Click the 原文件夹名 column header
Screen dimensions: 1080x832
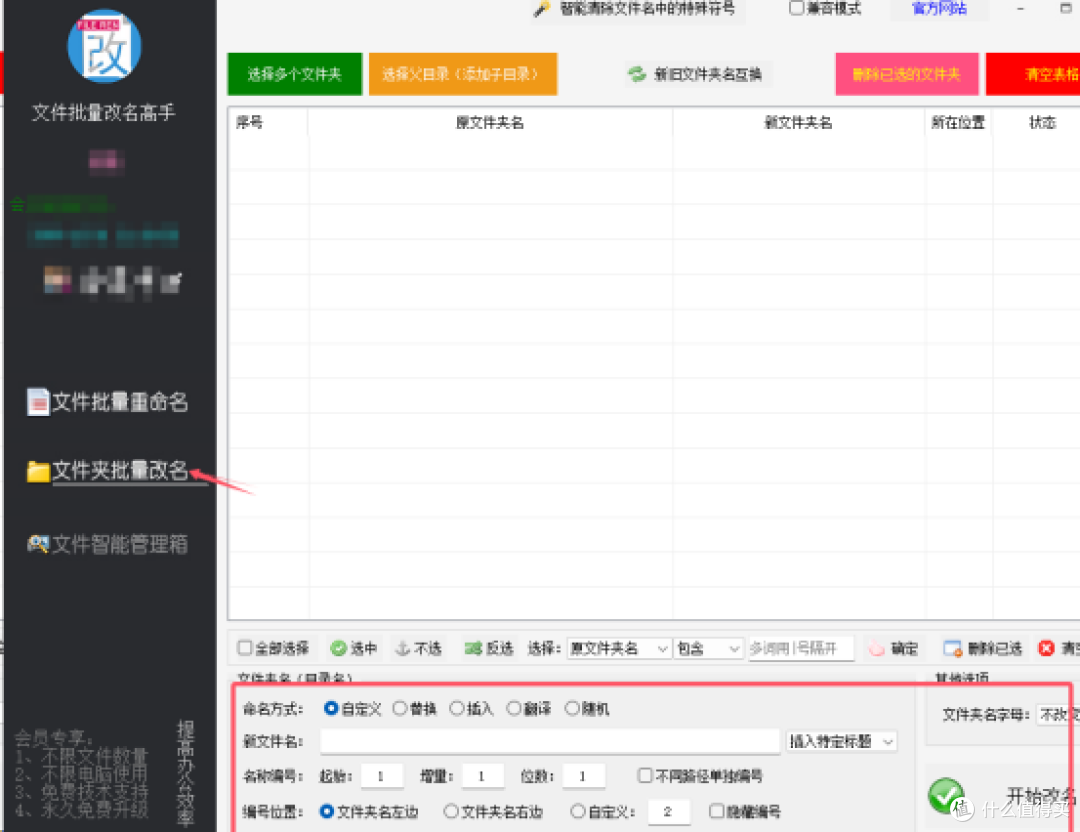[490, 123]
